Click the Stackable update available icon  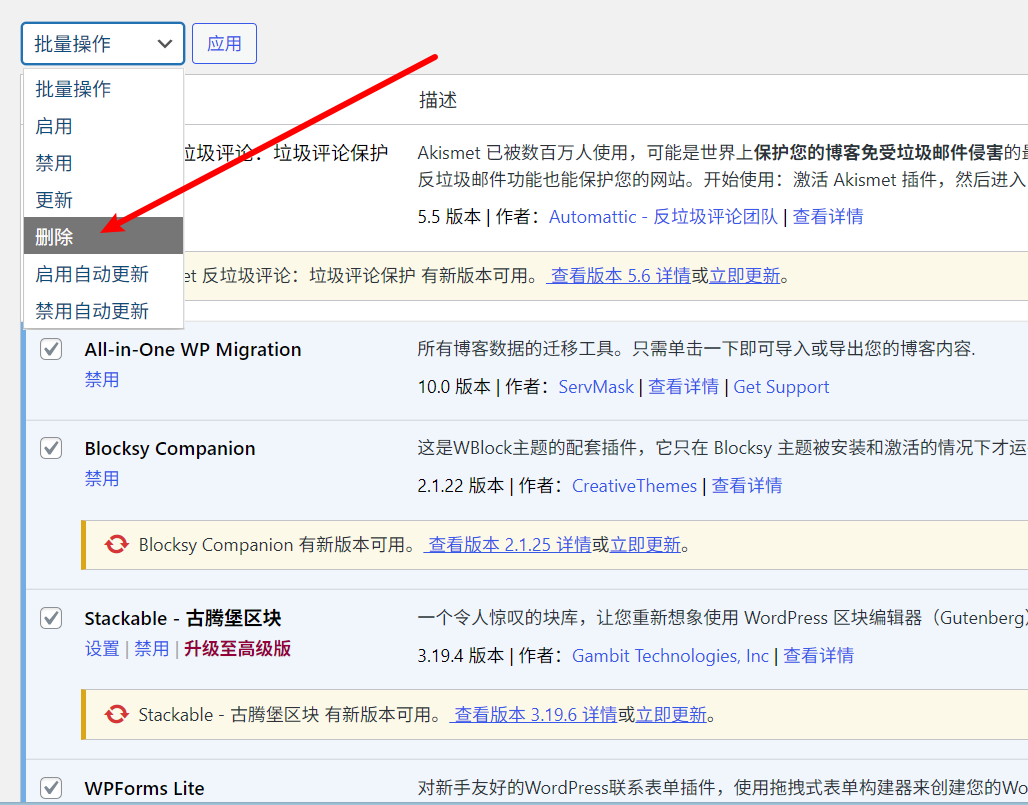pyautogui.click(x=117, y=715)
